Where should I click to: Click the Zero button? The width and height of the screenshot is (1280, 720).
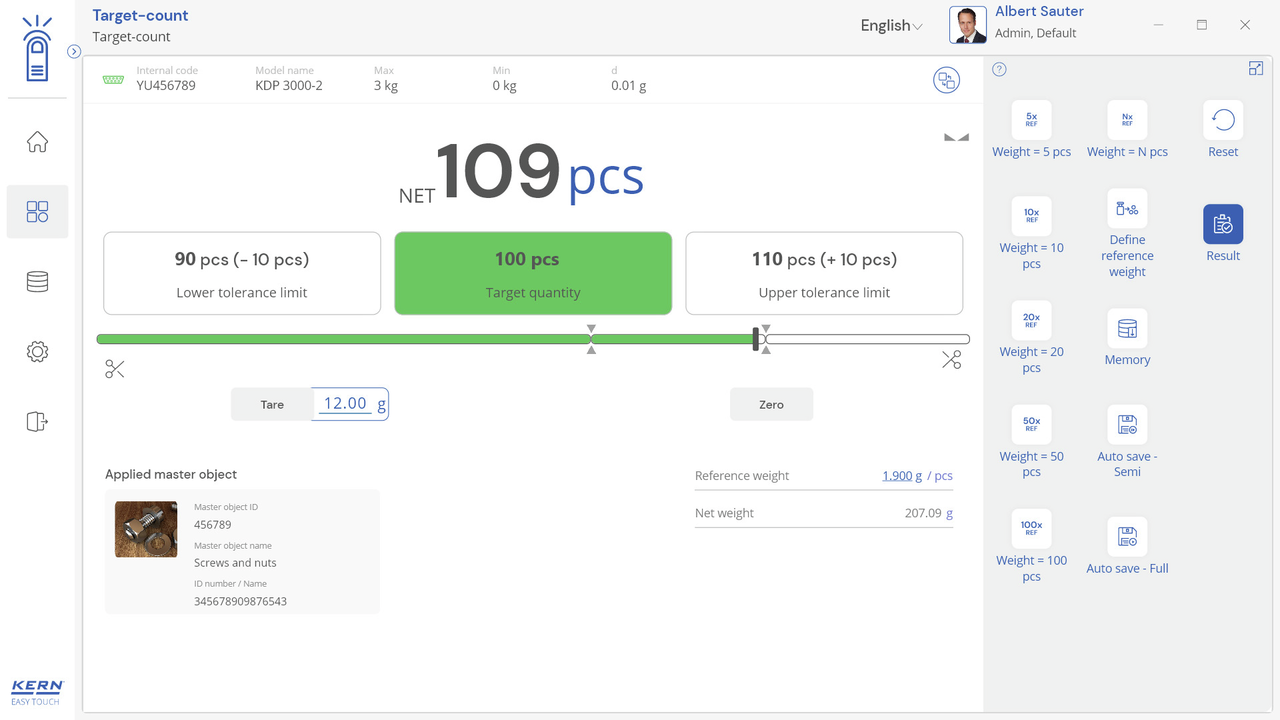[771, 405]
